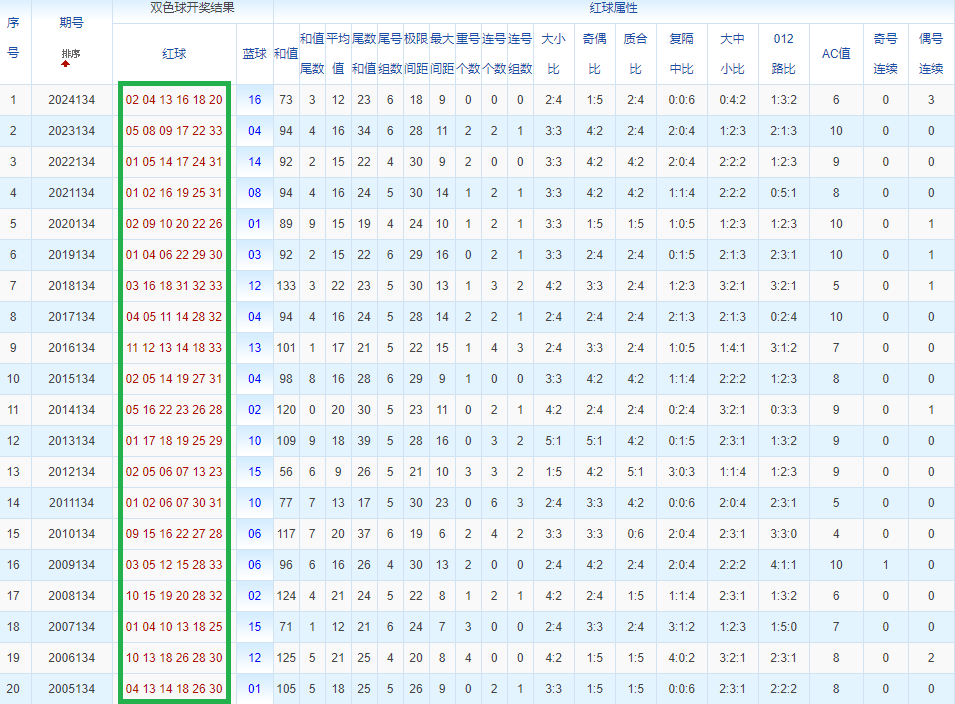Select issue number 2008134
This screenshot has height=704, width=955.
(72, 596)
